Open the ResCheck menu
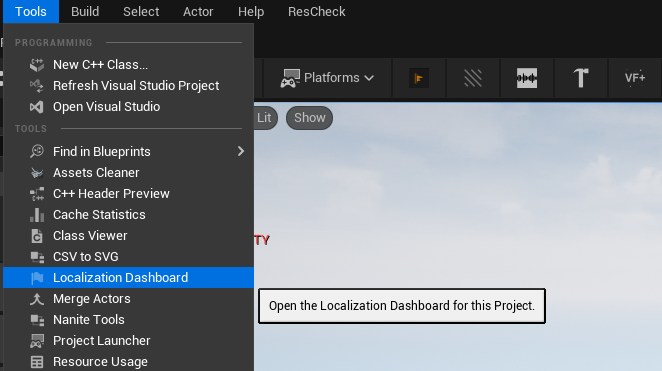Viewport: 662px width, 371px height. pos(317,11)
